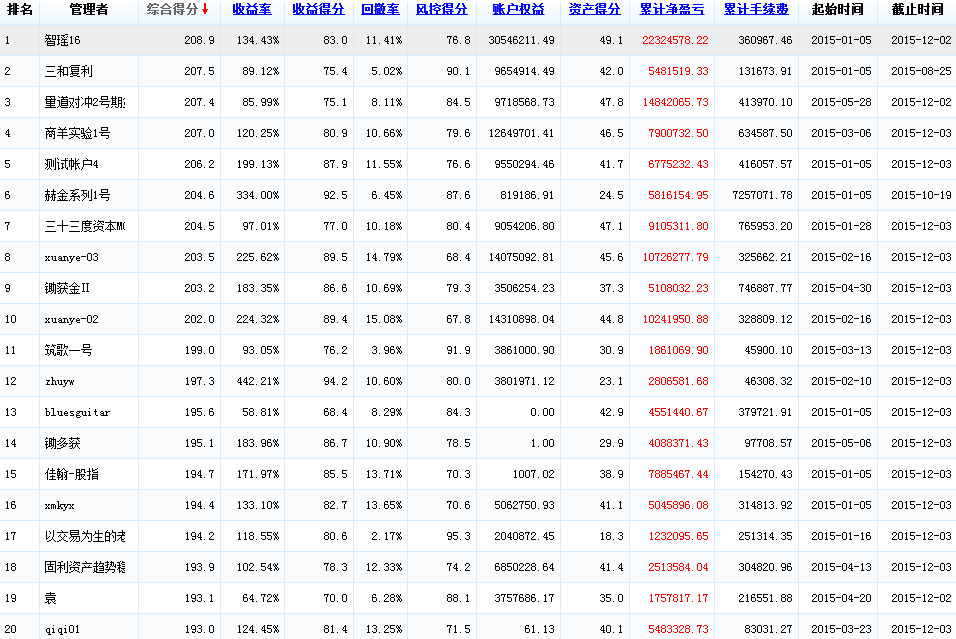Select the 测试帐户4 manager entry
Image resolution: width=956 pixels, height=639 pixels.
click(x=71, y=164)
